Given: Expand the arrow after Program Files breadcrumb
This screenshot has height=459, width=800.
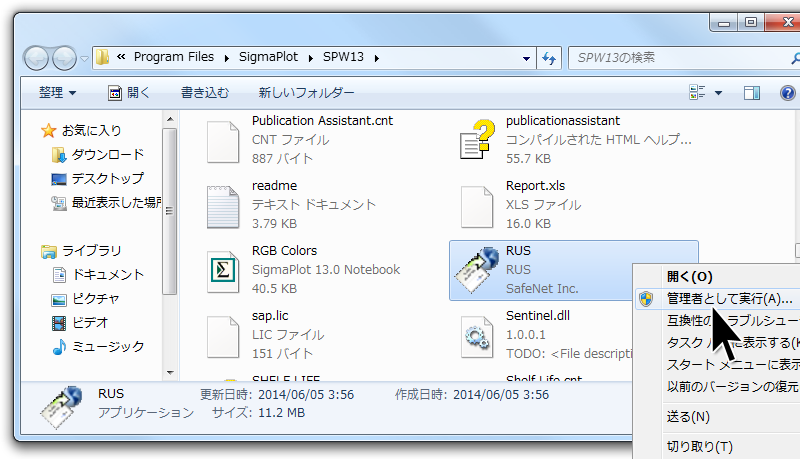Looking at the screenshot, I should pos(227,58).
